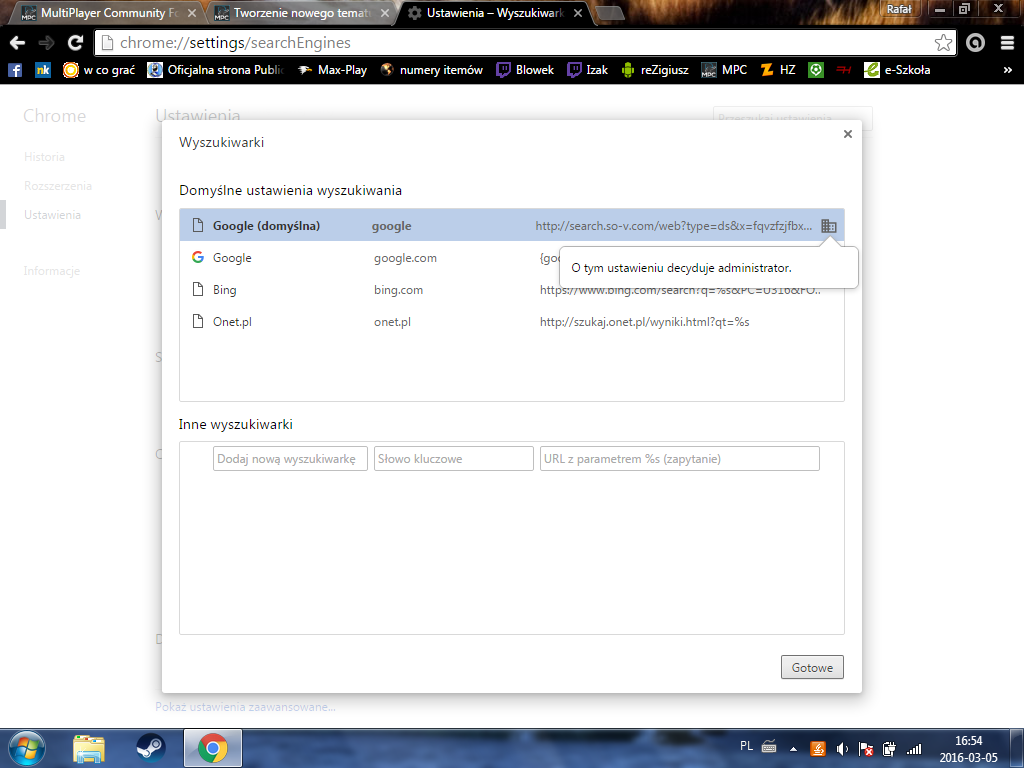Click the browser forward arrow
This screenshot has width=1024, height=768.
click(46, 43)
